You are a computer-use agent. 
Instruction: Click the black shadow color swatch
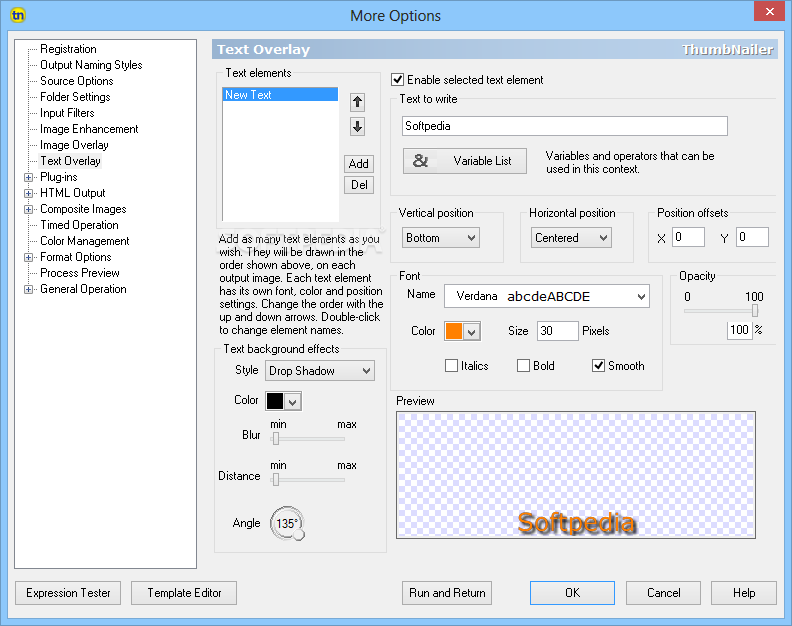tap(275, 401)
